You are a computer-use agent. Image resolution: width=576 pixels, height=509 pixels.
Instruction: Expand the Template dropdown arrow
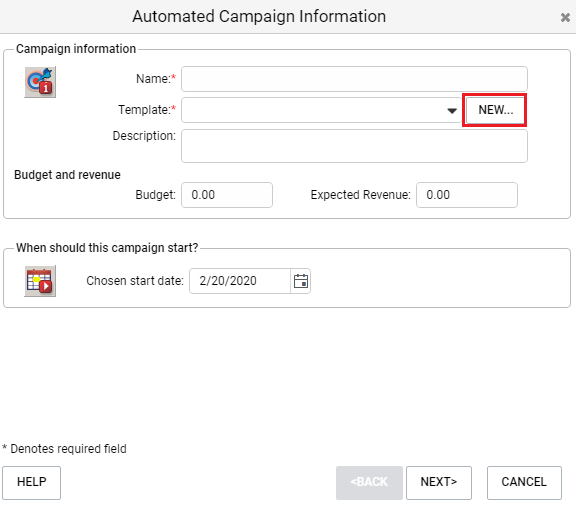click(452, 110)
